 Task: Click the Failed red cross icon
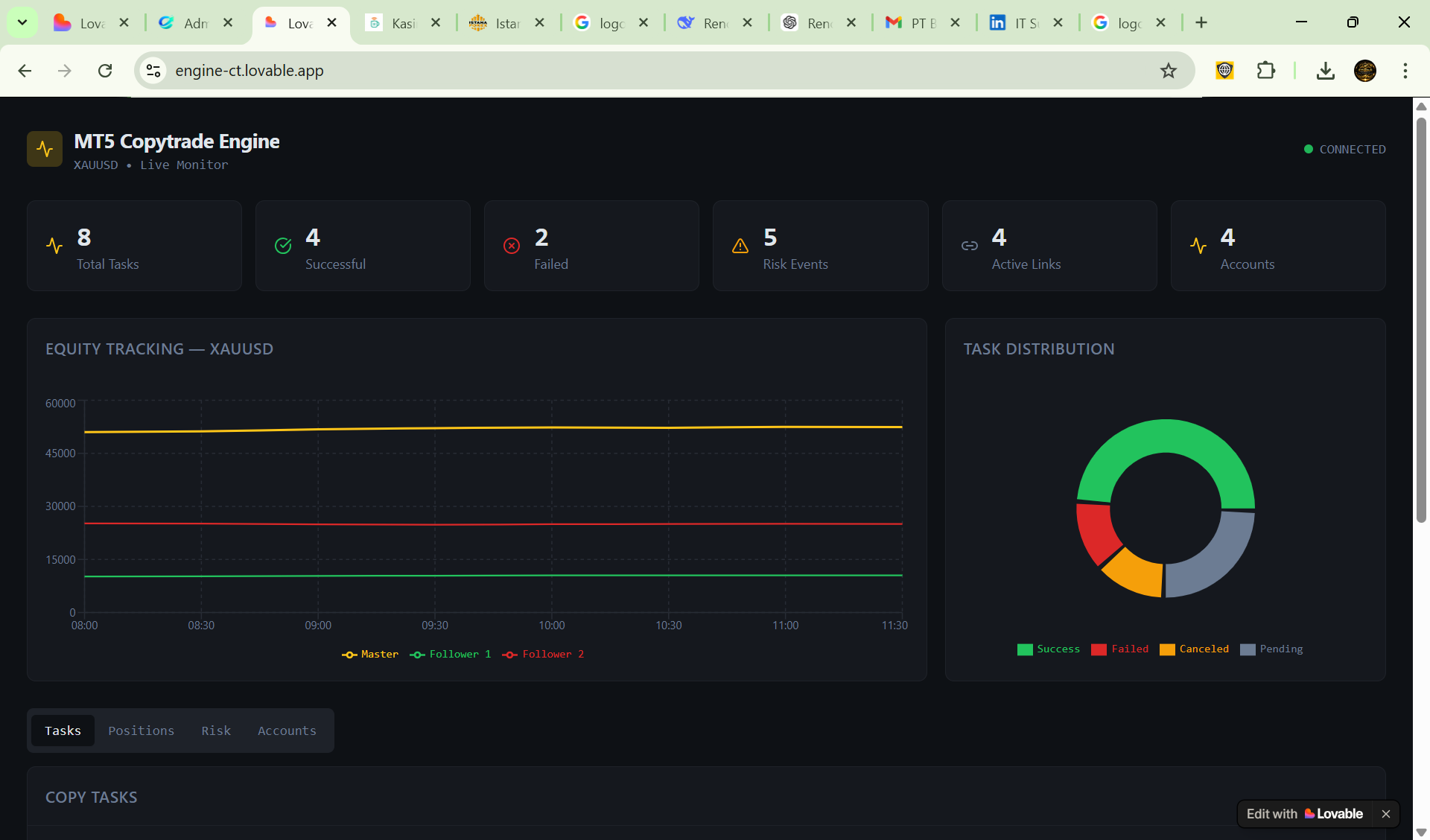[x=512, y=246]
